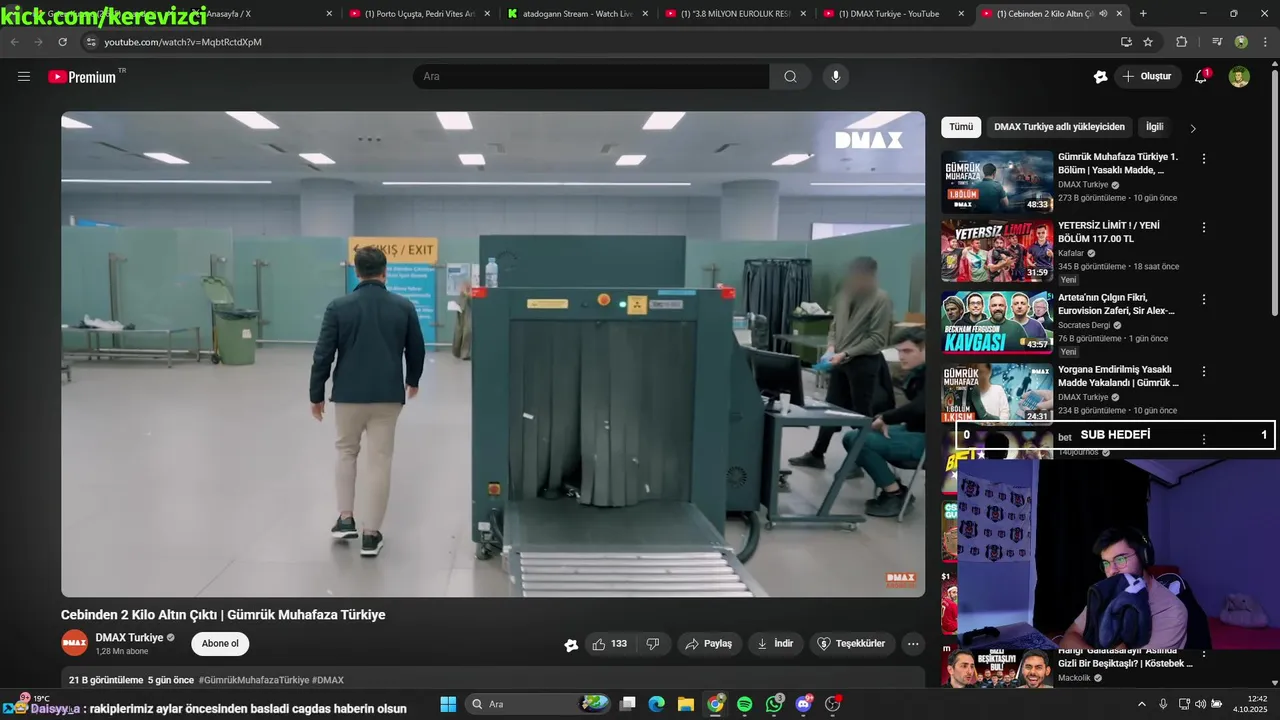Select DMAX Turkiye adlı yükleyiciden chip
Screen dimensions: 1280x720
1059,127
